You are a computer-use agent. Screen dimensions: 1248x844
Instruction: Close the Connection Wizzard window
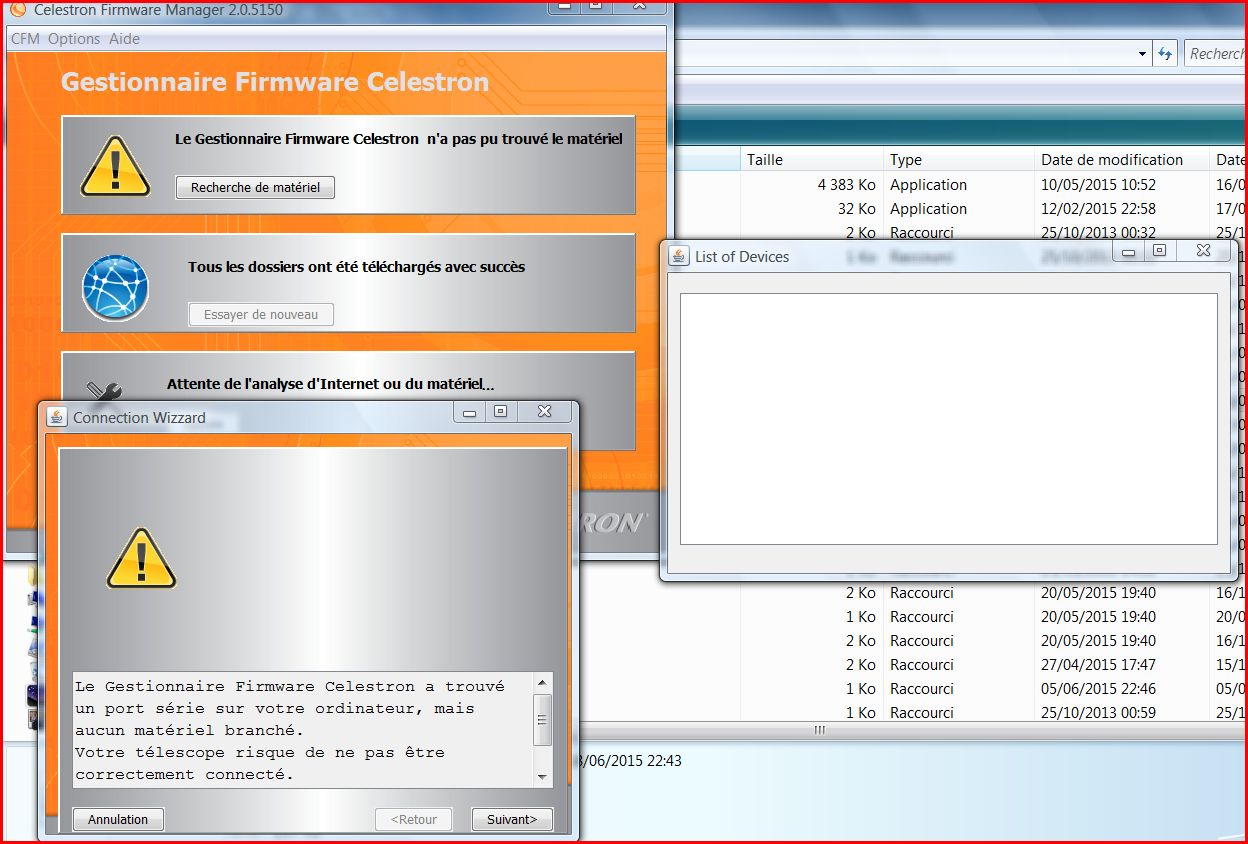click(x=544, y=412)
